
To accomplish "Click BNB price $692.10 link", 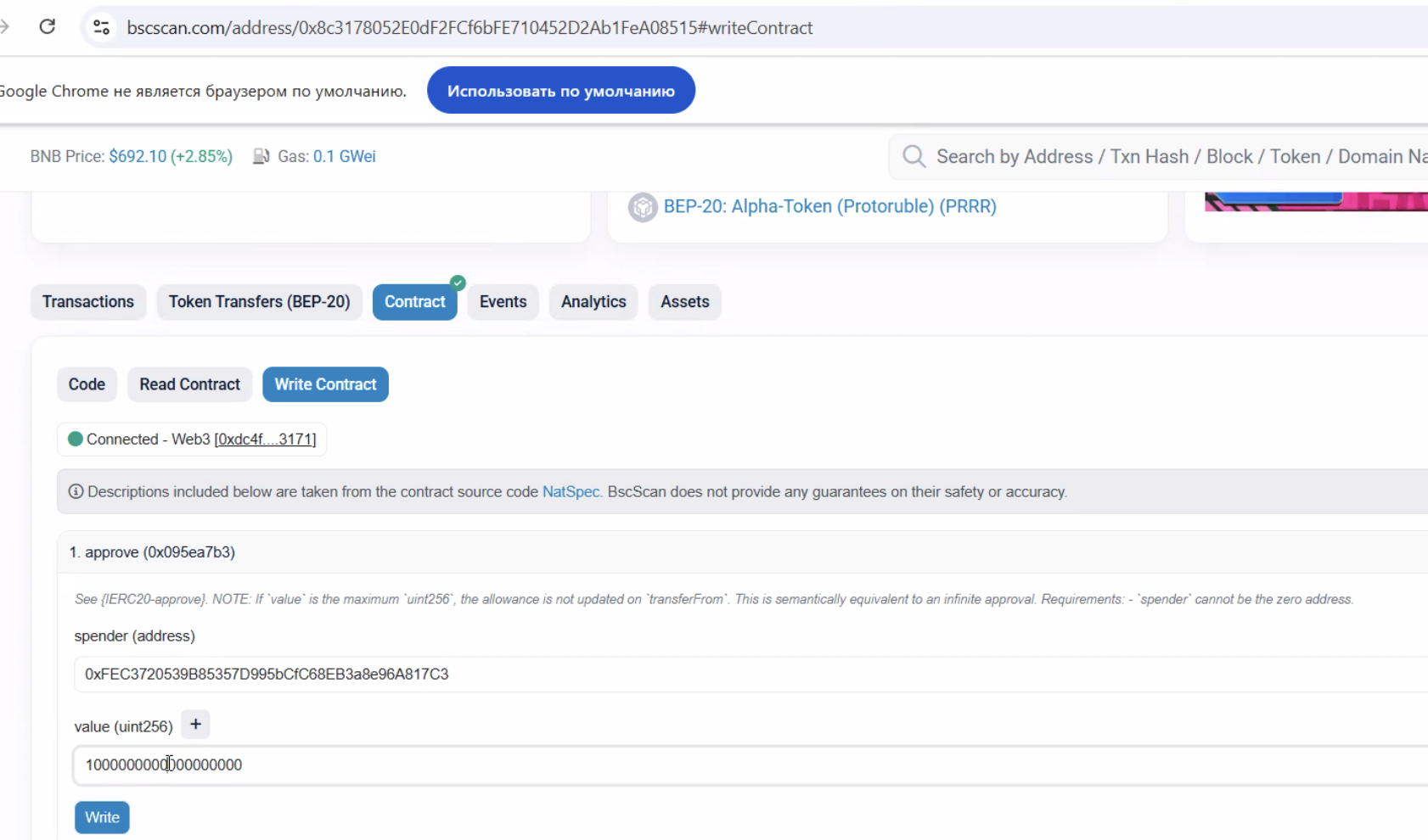I will (138, 156).
